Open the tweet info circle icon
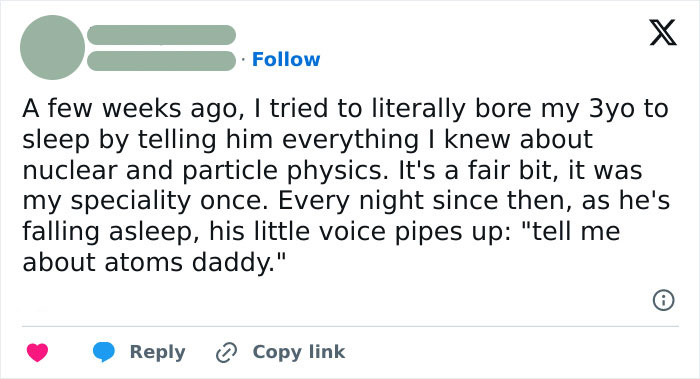The height and width of the screenshot is (379, 700). (663, 300)
